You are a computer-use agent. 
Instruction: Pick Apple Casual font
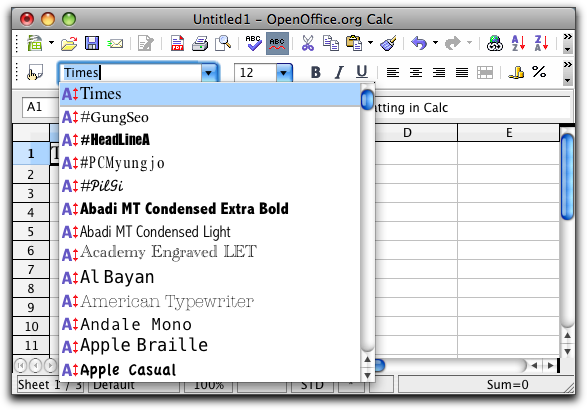click(x=210, y=370)
